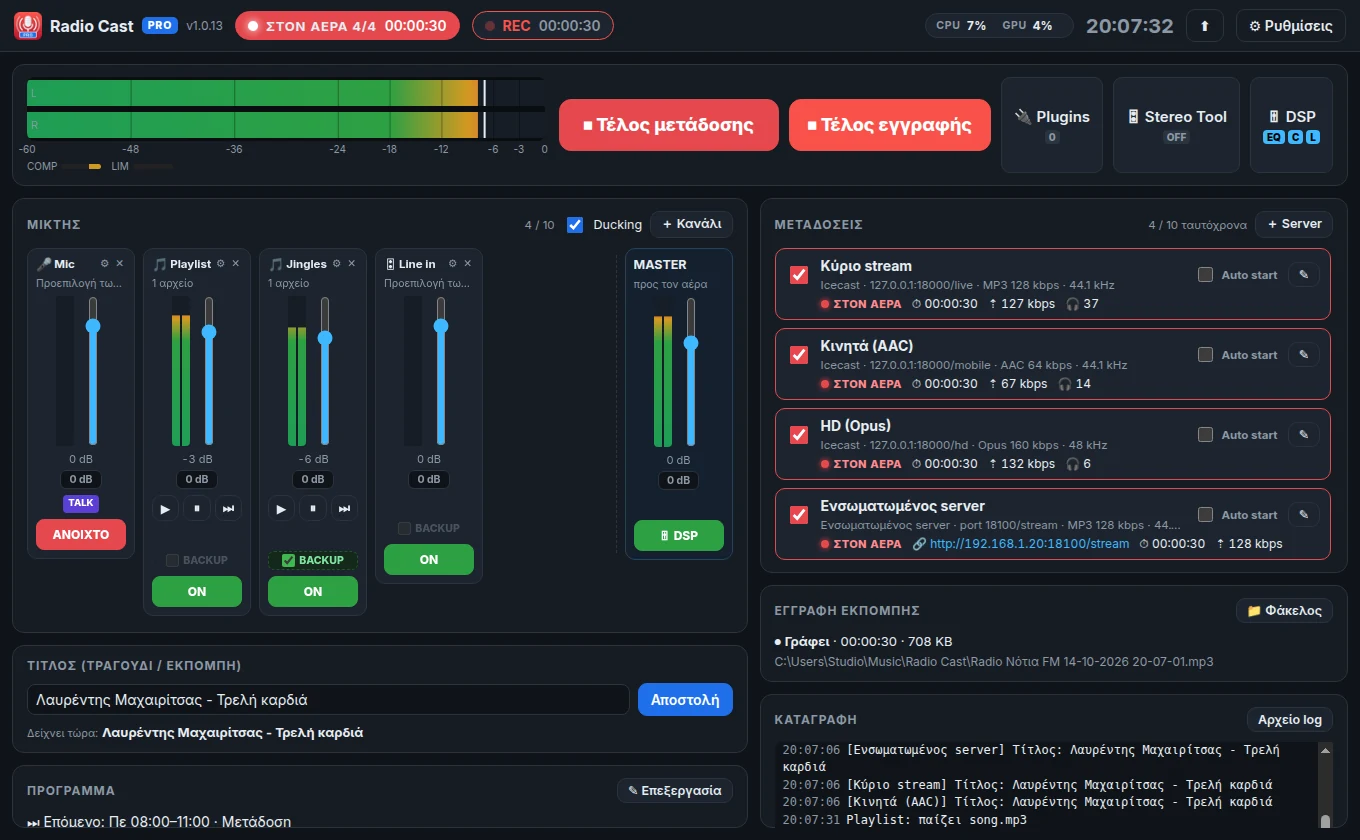Open the Mic channel settings gear

click(x=104, y=264)
